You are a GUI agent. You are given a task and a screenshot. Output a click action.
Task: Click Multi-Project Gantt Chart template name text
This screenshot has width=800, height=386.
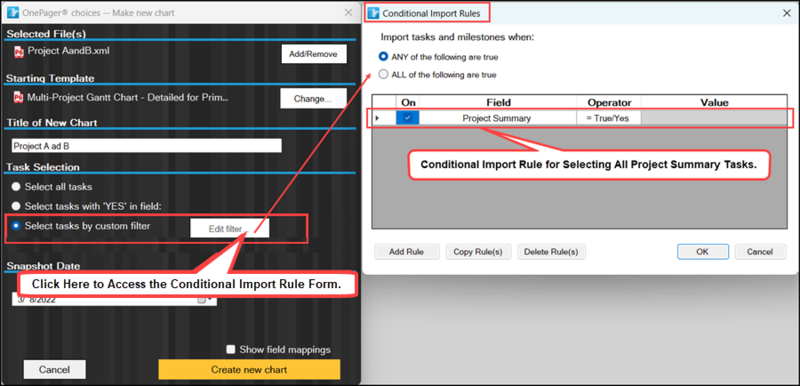pos(128,97)
